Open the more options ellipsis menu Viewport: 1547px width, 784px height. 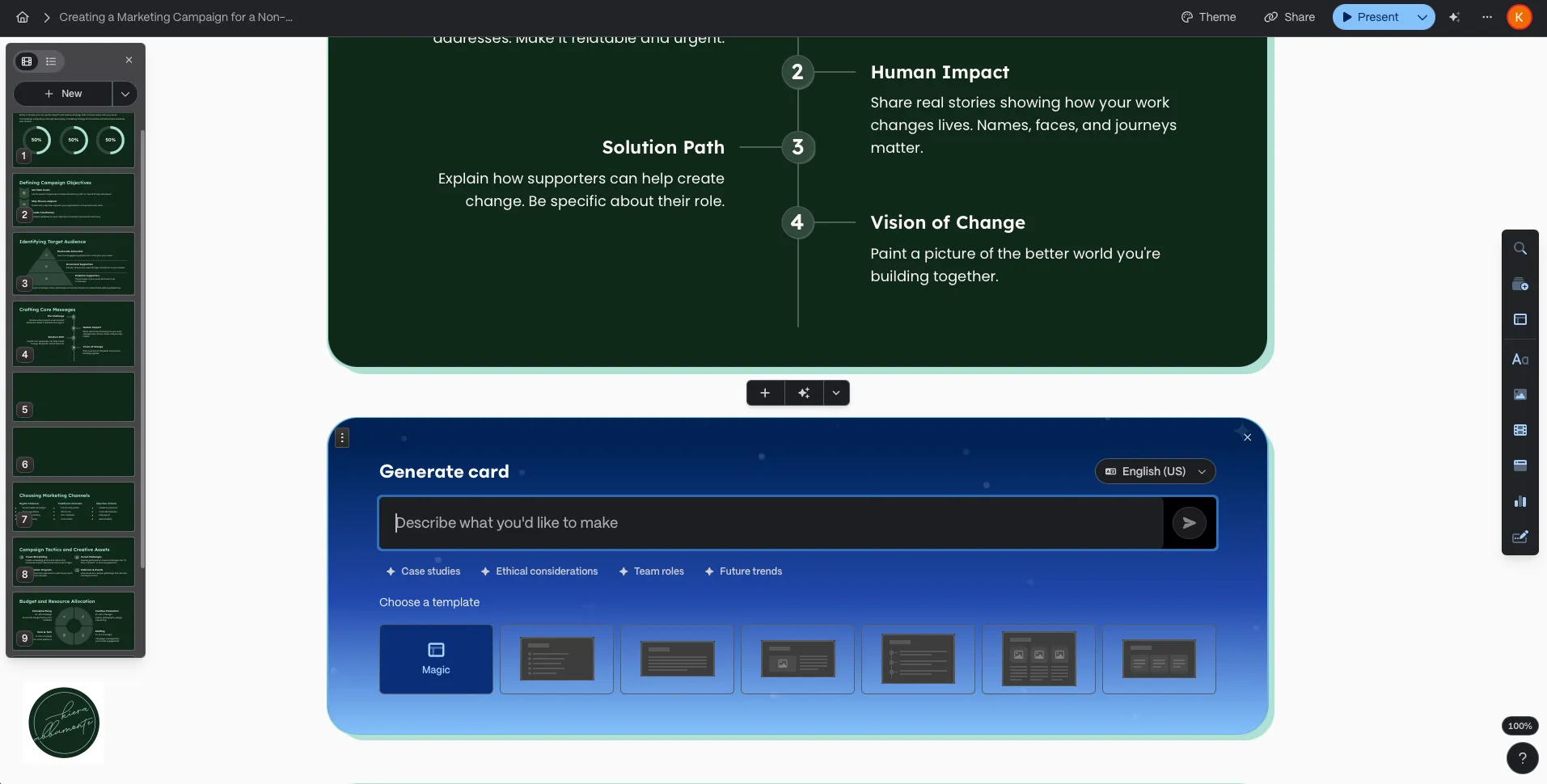1486,17
